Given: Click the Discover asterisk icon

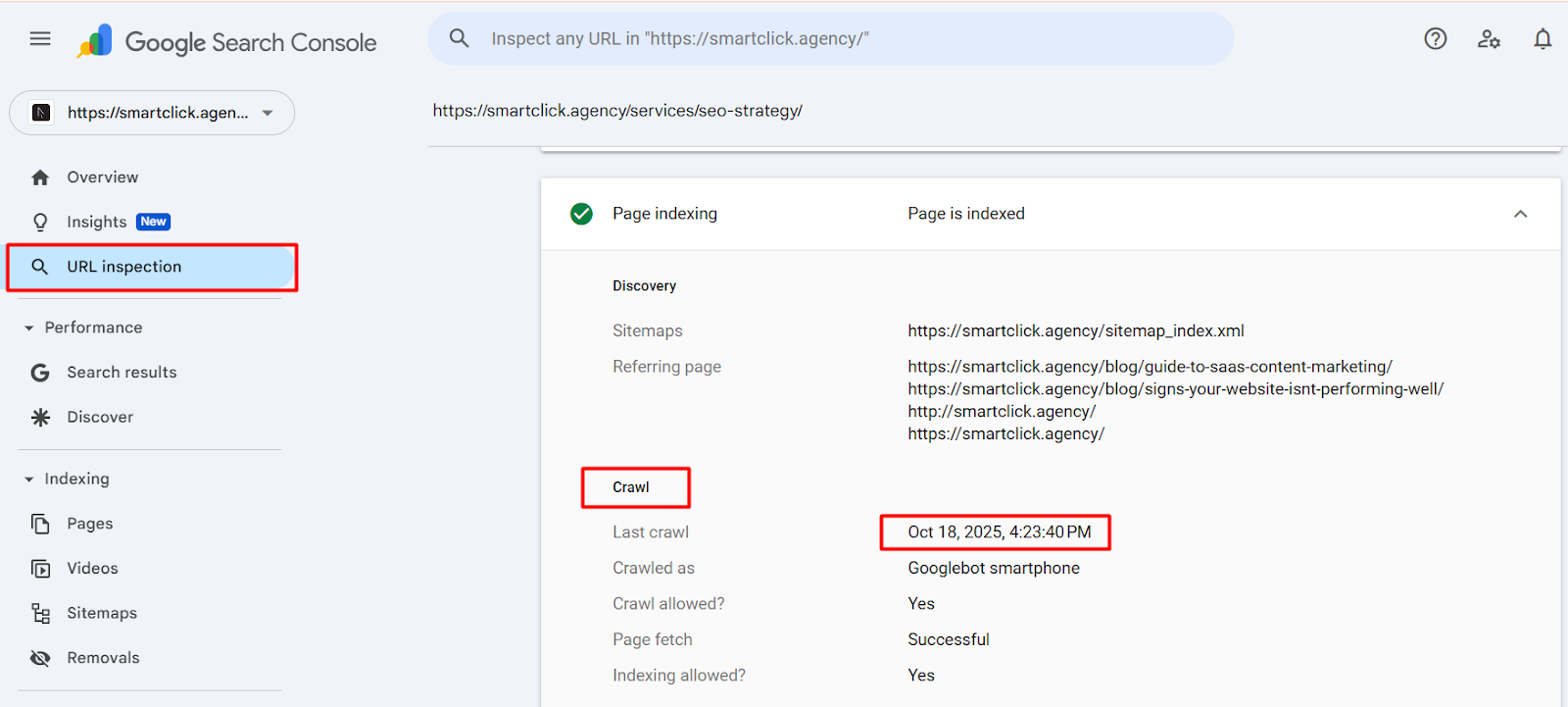Looking at the screenshot, I should [x=40, y=418].
